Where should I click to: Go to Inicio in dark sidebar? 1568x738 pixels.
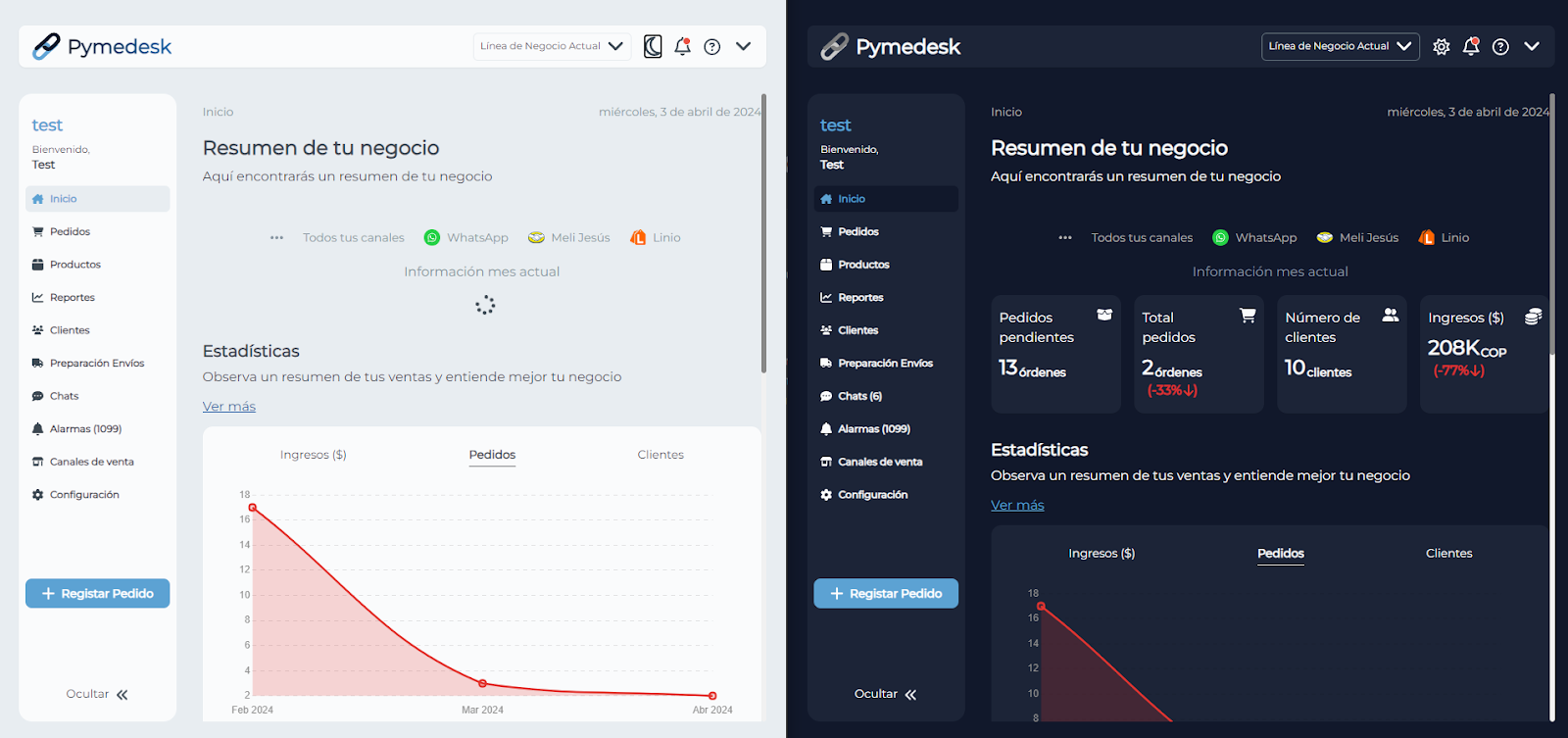click(x=886, y=199)
